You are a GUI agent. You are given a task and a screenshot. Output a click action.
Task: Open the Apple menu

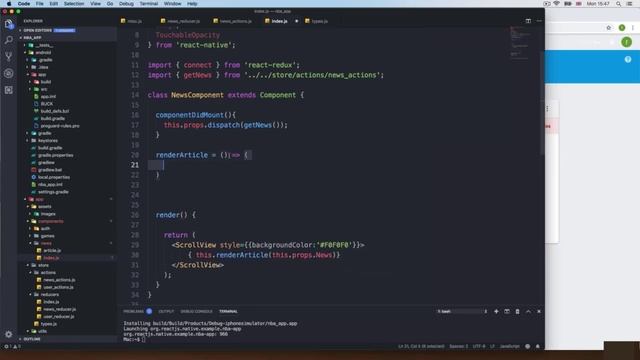click(9, 4)
